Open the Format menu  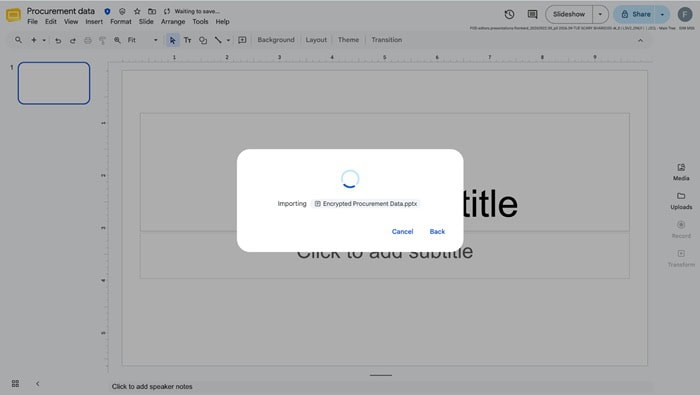click(x=121, y=21)
